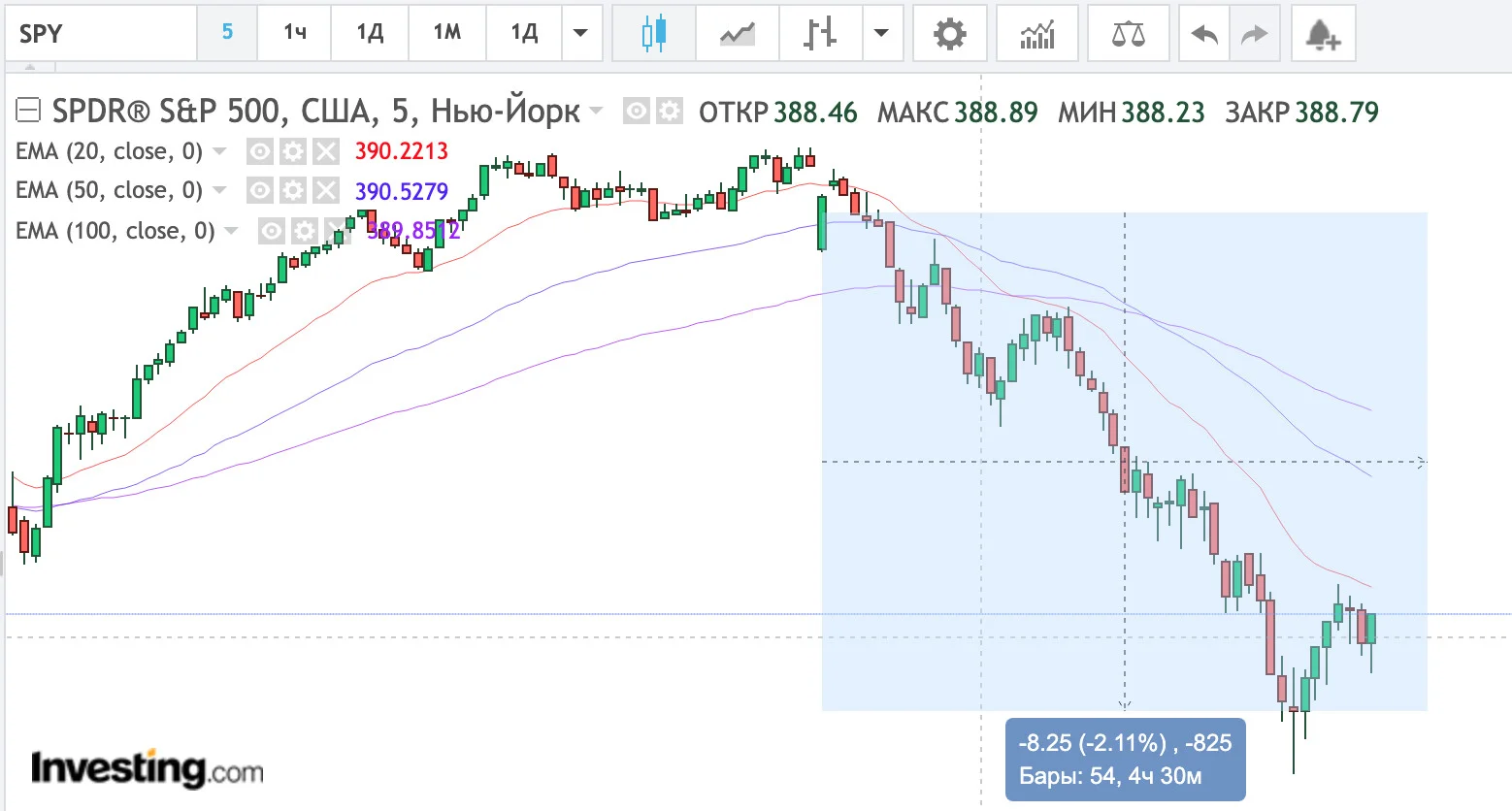
Task: Open the compare symbols scales icon
Action: [x=1129, y=34]
